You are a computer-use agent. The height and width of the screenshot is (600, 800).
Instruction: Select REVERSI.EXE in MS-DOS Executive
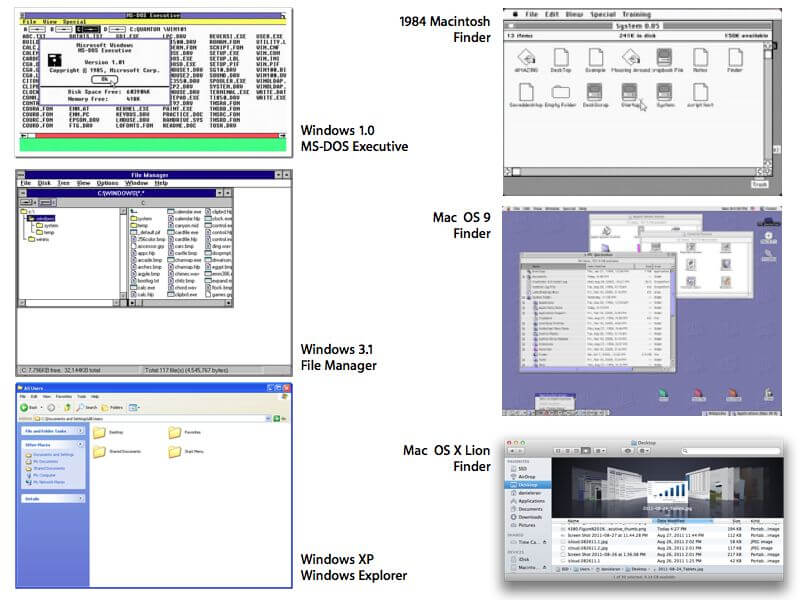(228, 36)
